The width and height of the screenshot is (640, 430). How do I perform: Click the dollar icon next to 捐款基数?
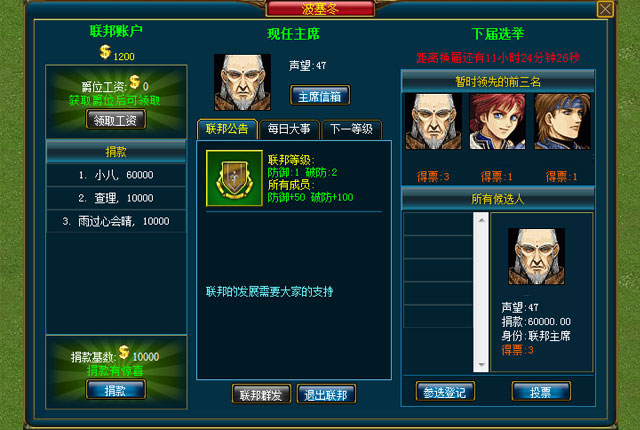click(x=124, y=352)
